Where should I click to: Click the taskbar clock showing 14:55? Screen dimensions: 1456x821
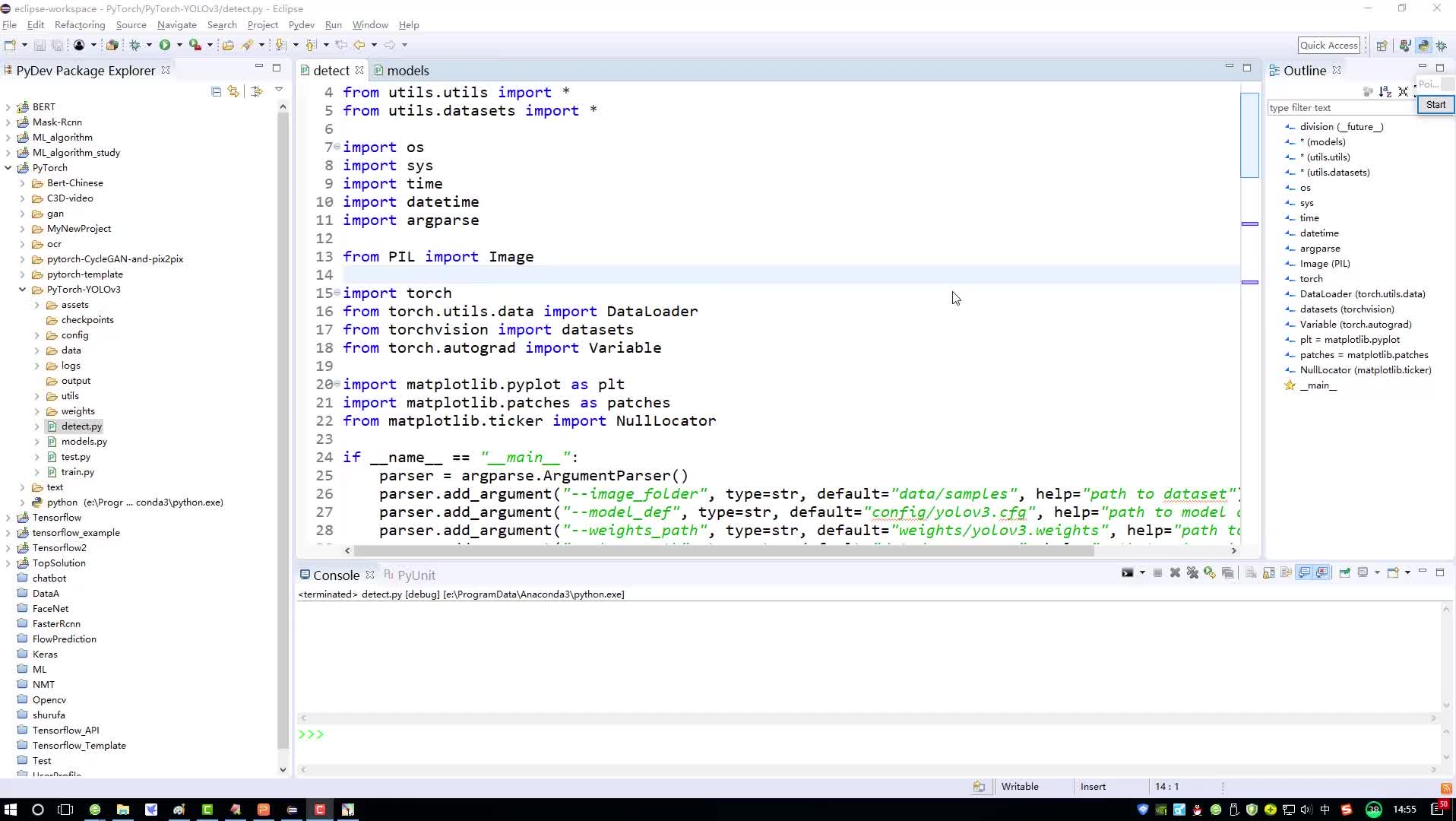pyautogui.click(x=1404, y=810)
